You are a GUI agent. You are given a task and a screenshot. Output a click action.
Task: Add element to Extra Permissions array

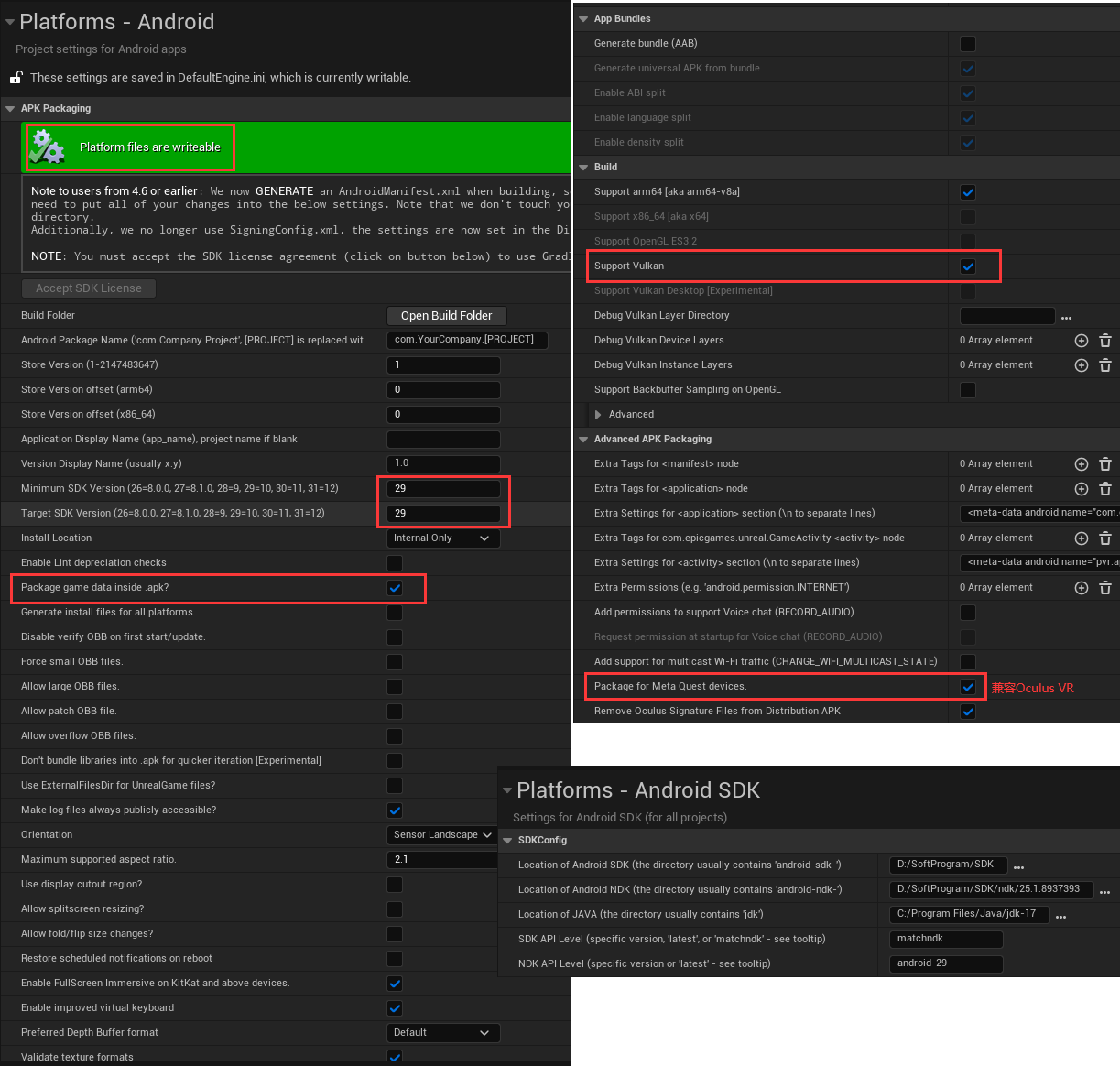pyautogui.click(x=1081, y=588)
